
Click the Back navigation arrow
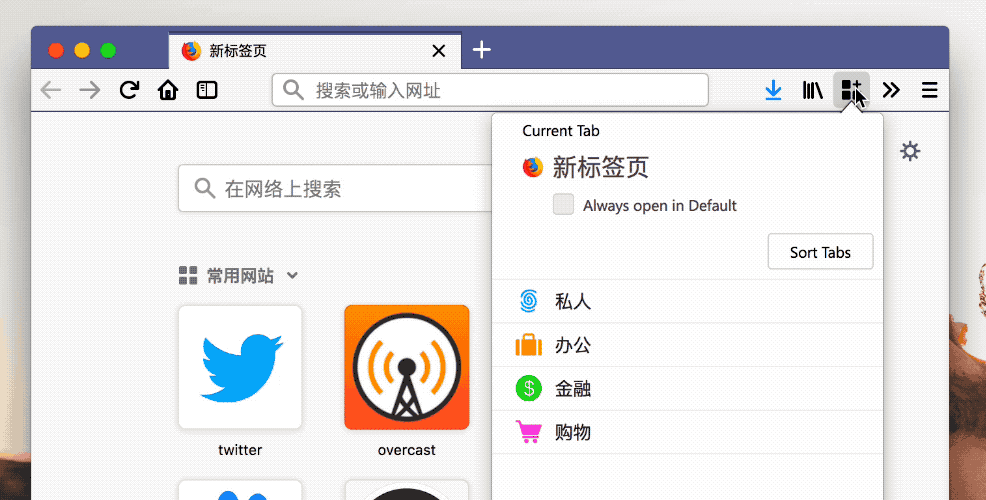(x=51, y=90)
